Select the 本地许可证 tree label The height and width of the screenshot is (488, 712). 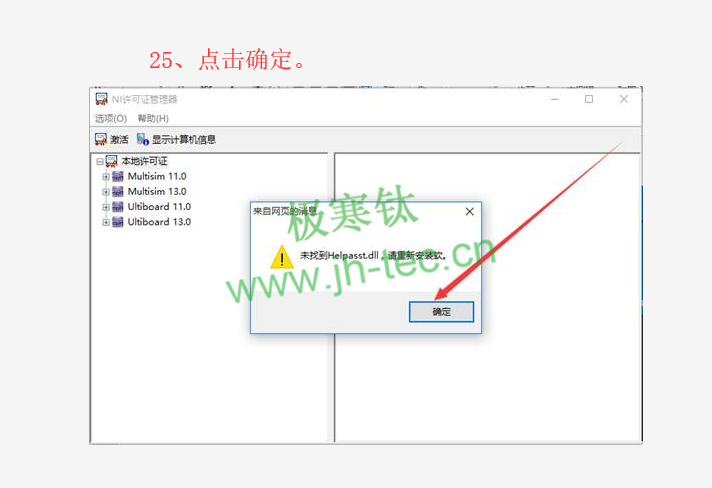click(x=144, y=161)
